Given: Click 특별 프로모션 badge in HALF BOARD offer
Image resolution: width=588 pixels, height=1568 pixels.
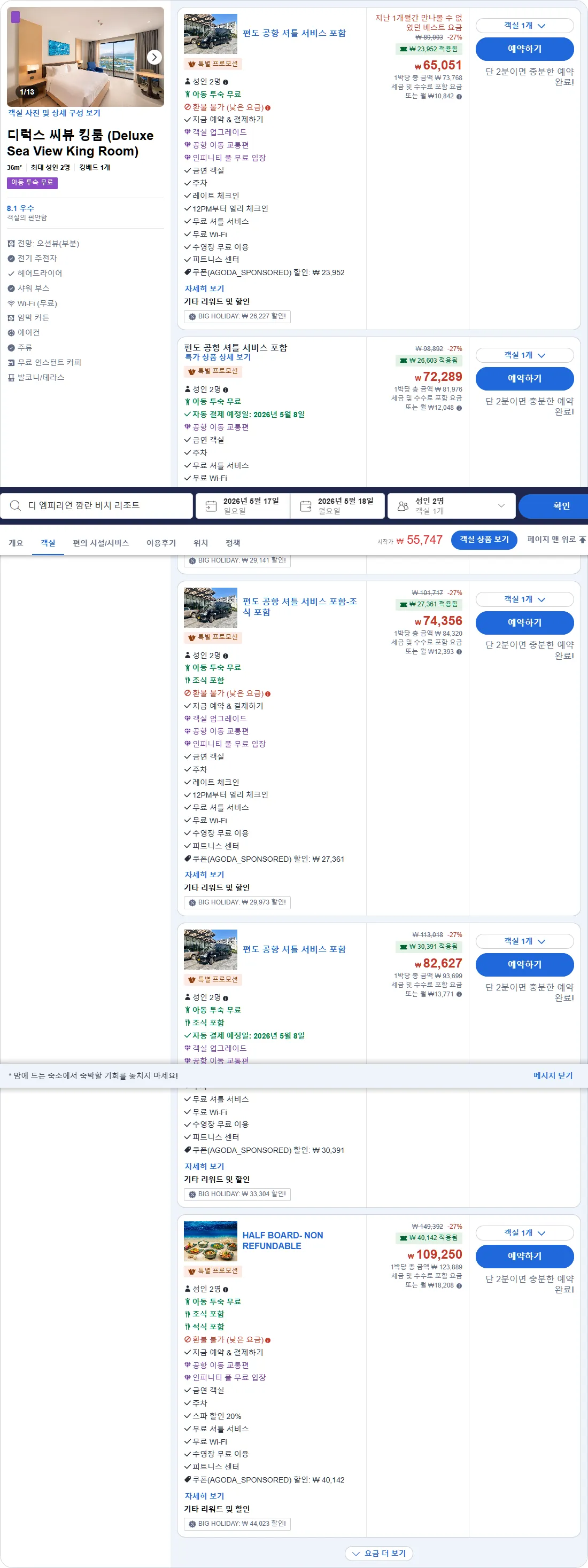Looking at the screenshot, I should 213,1271.
